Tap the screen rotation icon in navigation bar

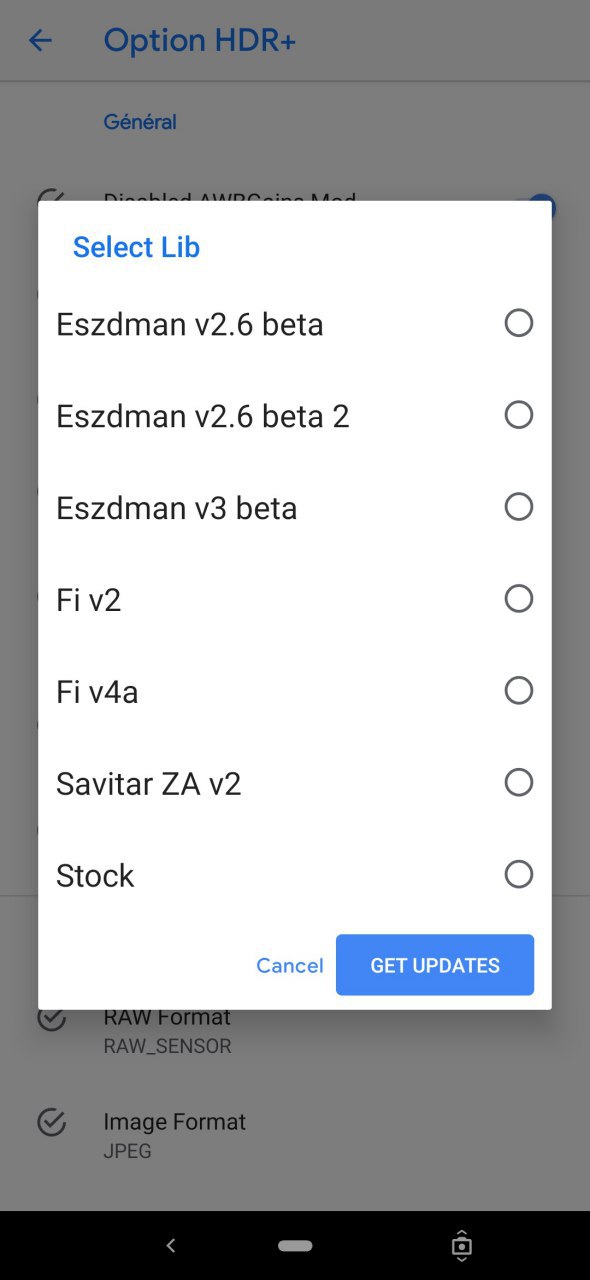[x=461, y=1246]
